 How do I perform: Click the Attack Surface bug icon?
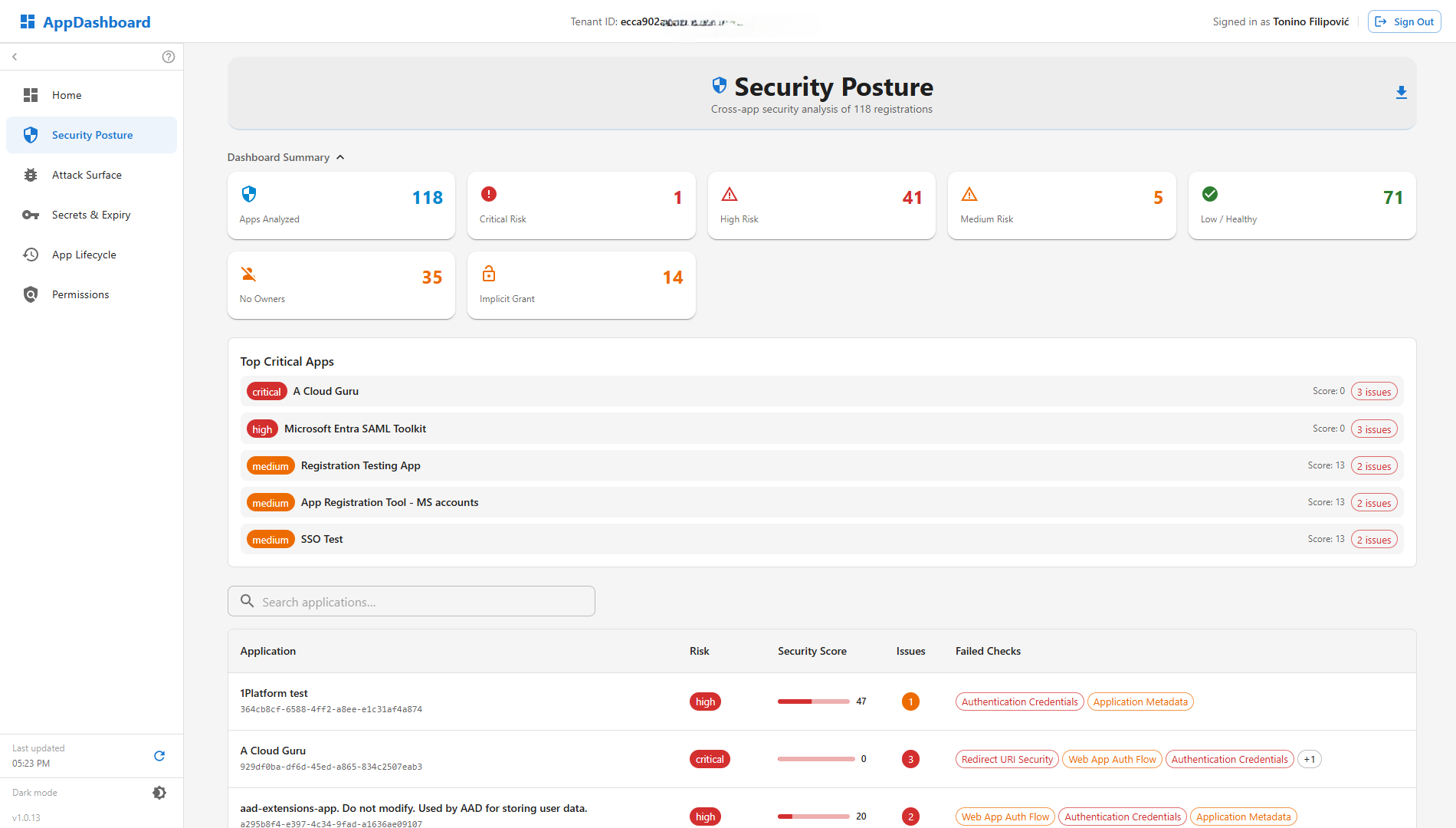click(31, 175)
